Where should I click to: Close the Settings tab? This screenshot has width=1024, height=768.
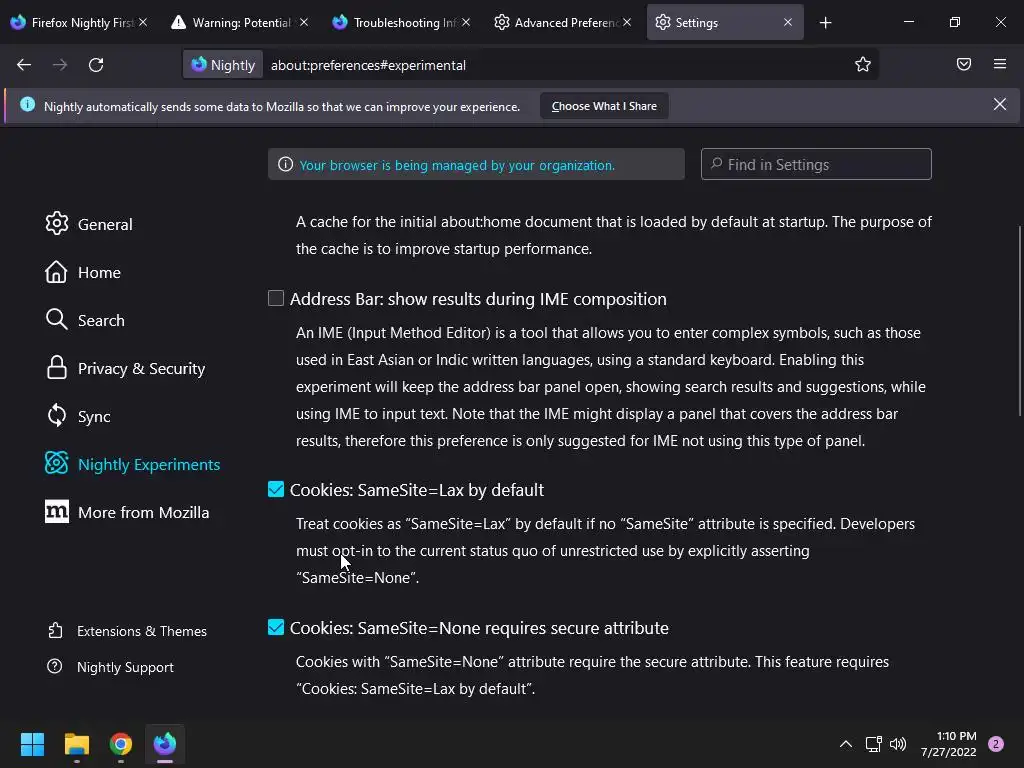click(788, 22)
